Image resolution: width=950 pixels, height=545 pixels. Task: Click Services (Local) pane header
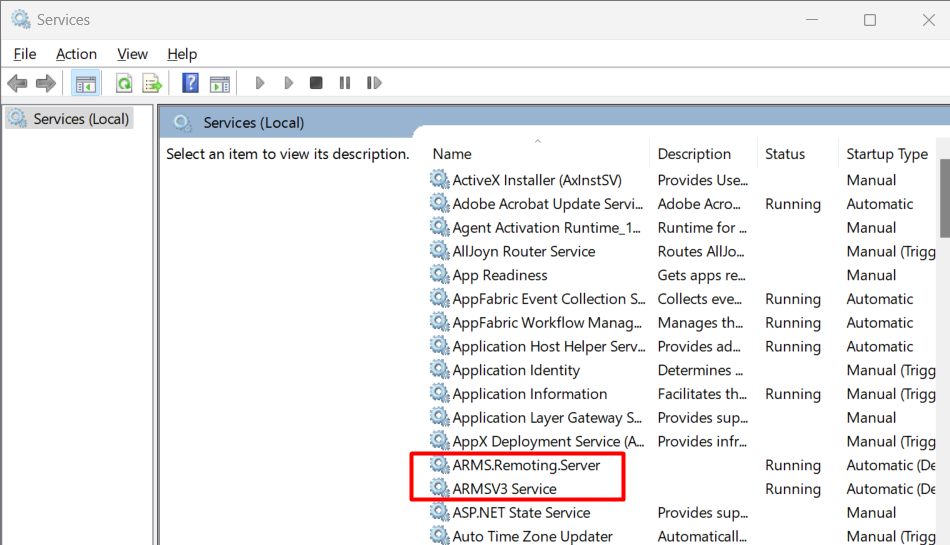(x=253, y=122)
